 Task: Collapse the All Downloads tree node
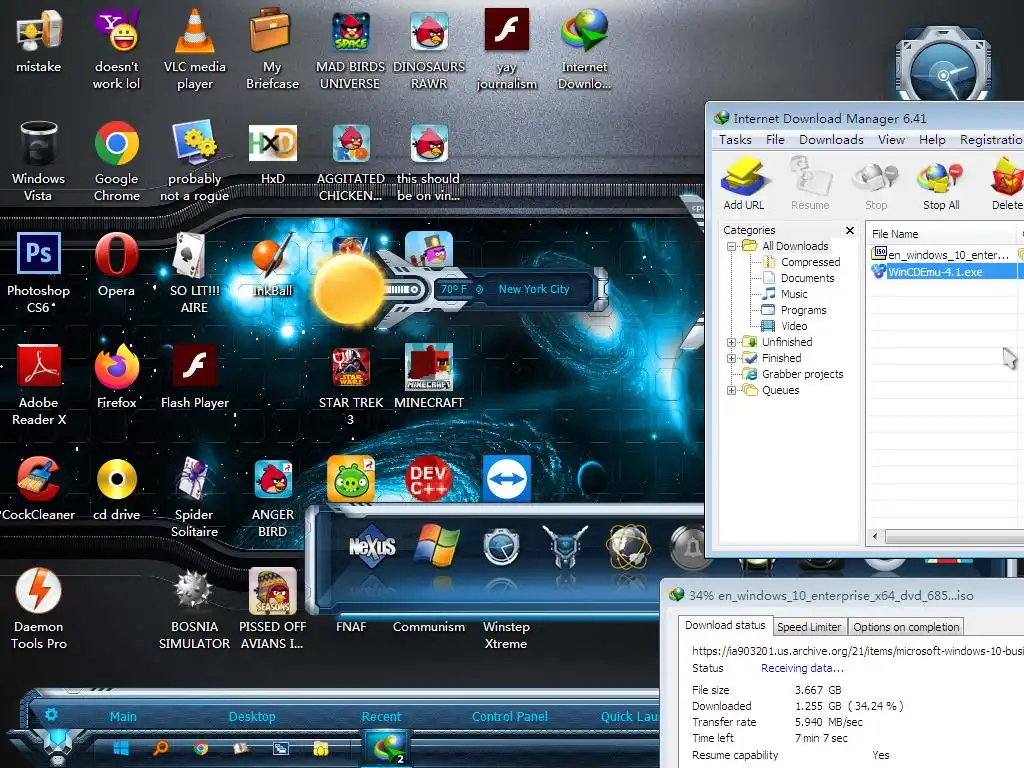731,246
